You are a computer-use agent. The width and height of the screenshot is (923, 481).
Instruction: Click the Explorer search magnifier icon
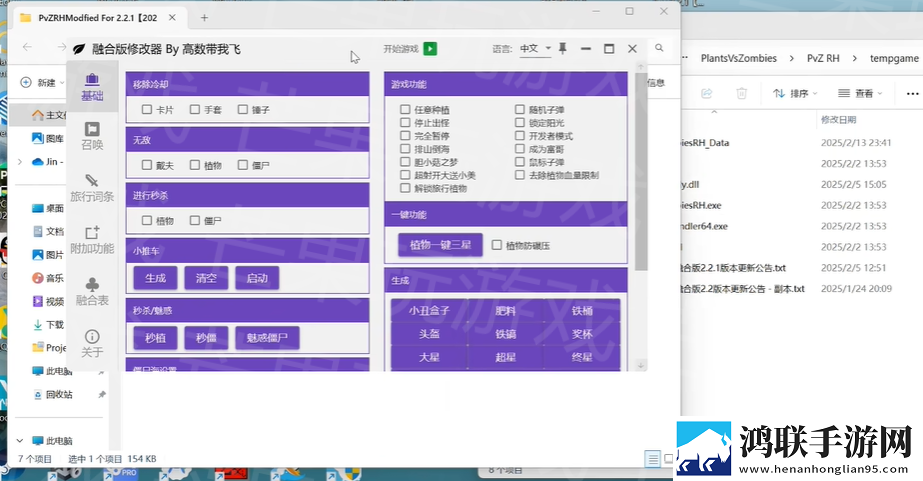(659, 48)
